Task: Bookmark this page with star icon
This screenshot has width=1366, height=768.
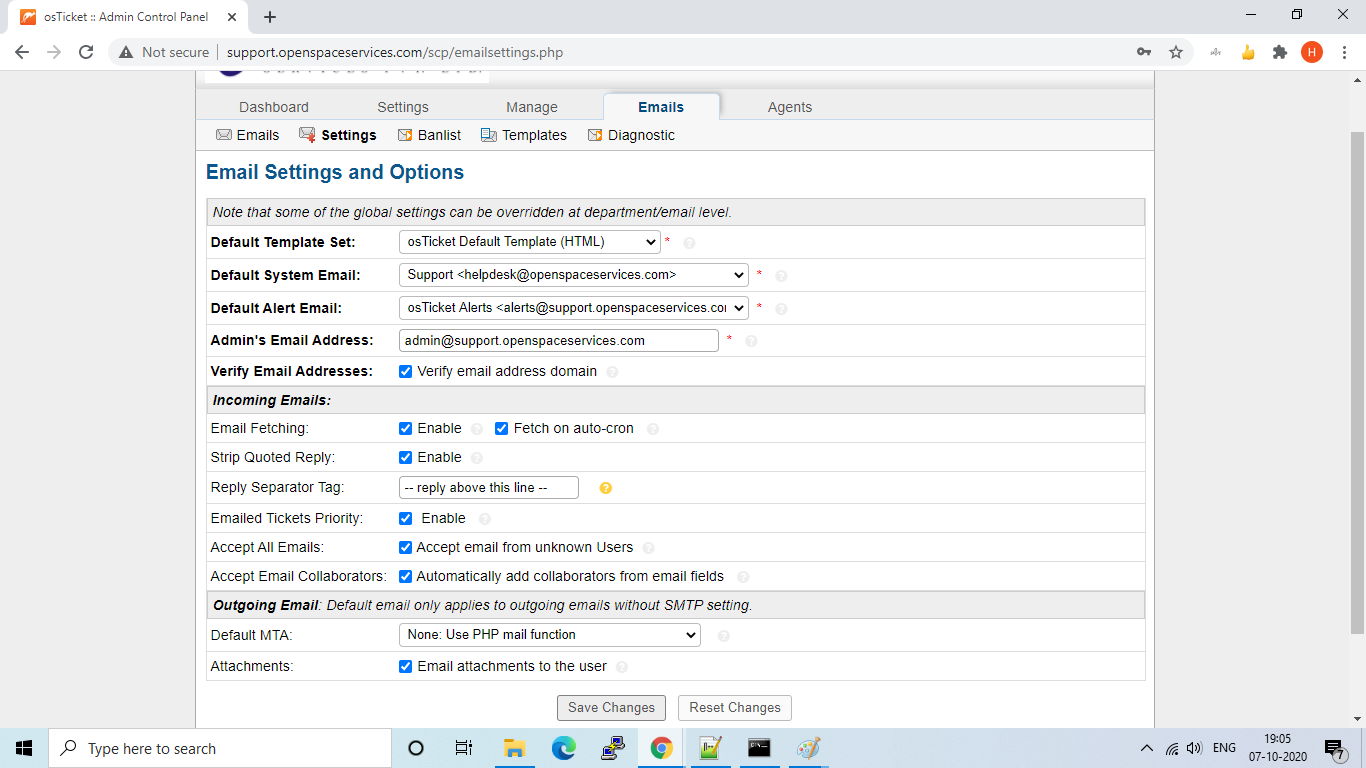Action: coord(1176,52)
